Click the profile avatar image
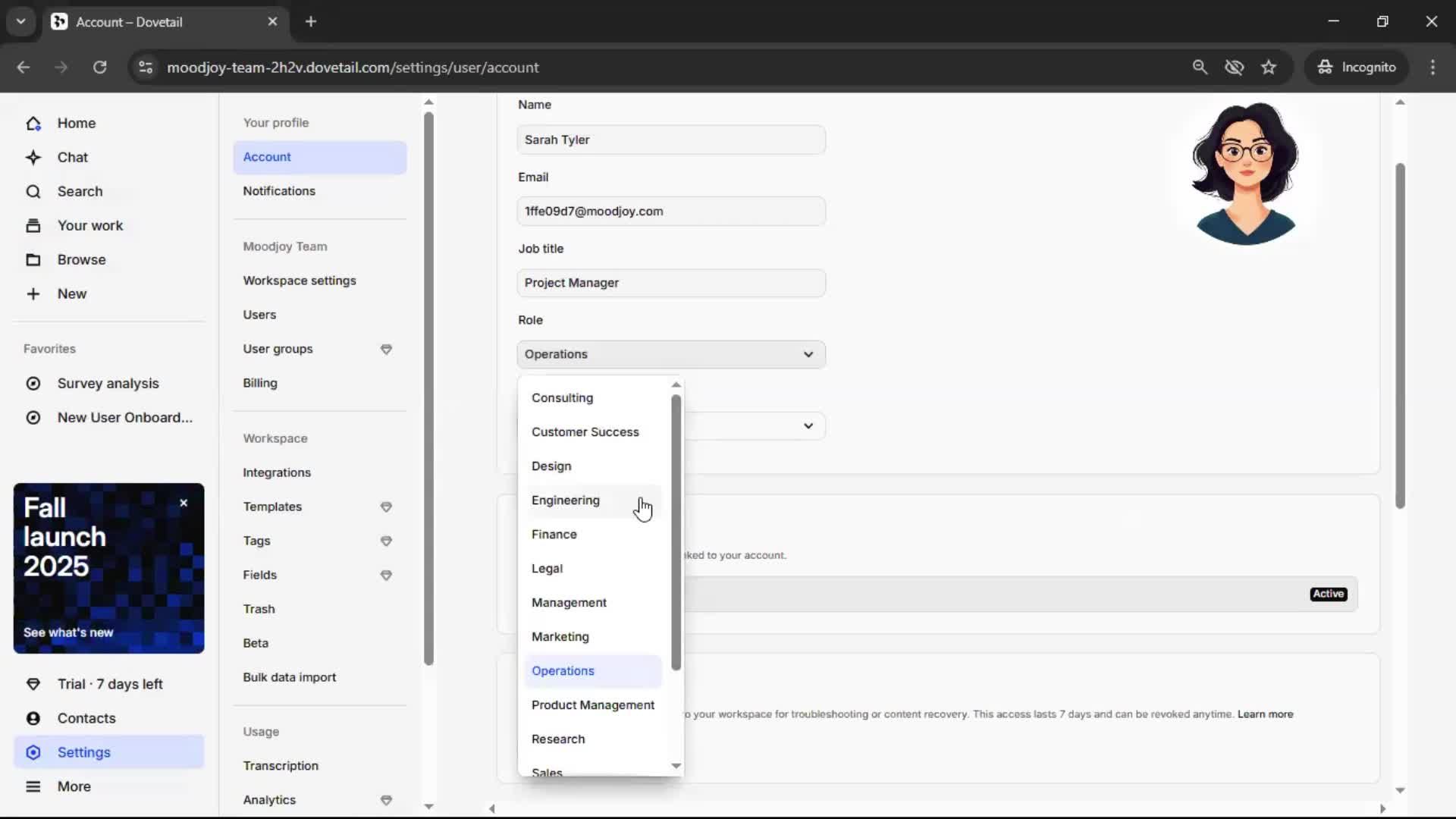The width and height of the screenshot is (1456, 819). pyautogui.click(x=1245, y=173)
